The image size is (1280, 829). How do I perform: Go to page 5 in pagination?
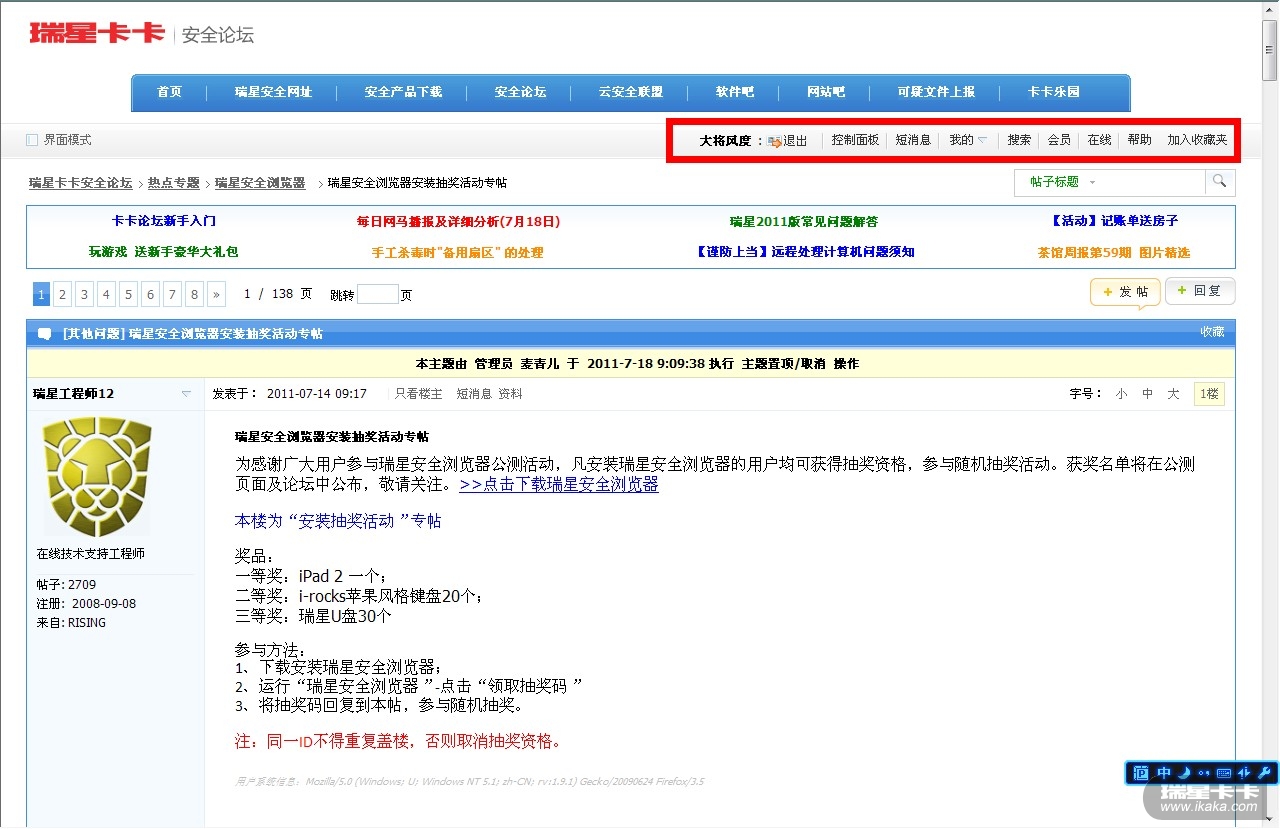128,294
